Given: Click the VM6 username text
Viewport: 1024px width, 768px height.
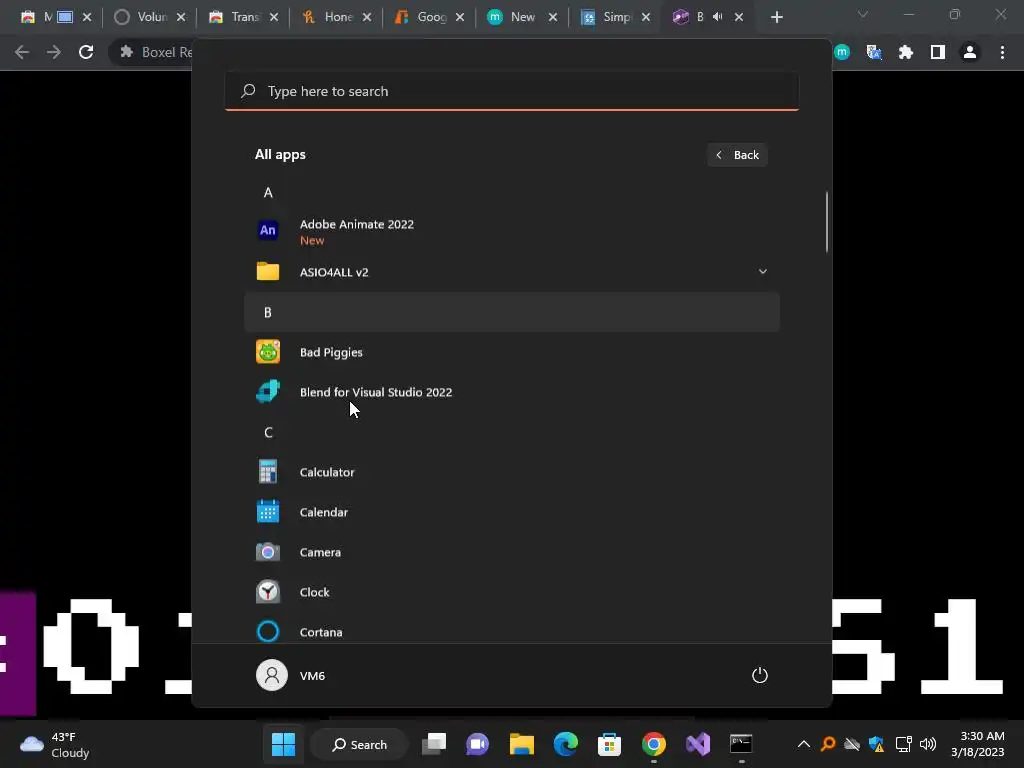Looking at the screenshot, I should (x=312, y=675).
